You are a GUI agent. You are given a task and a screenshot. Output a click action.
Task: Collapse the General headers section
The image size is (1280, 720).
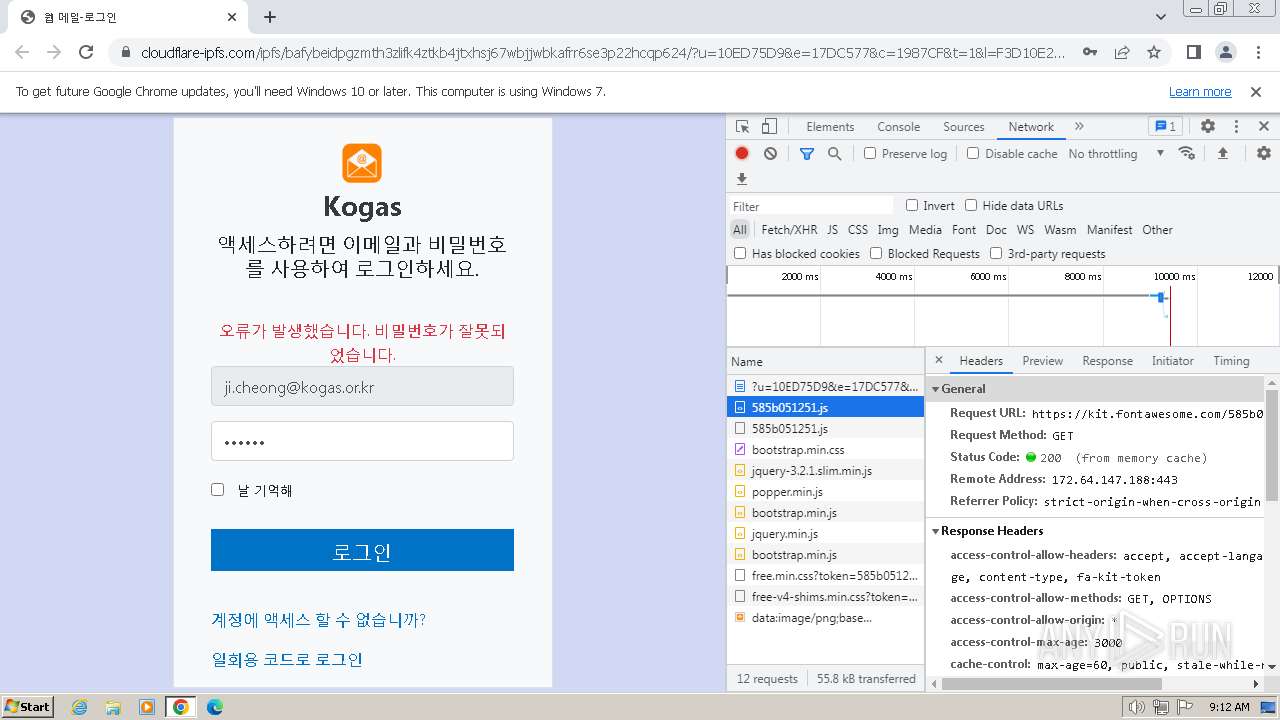click(x=936, y=389)
